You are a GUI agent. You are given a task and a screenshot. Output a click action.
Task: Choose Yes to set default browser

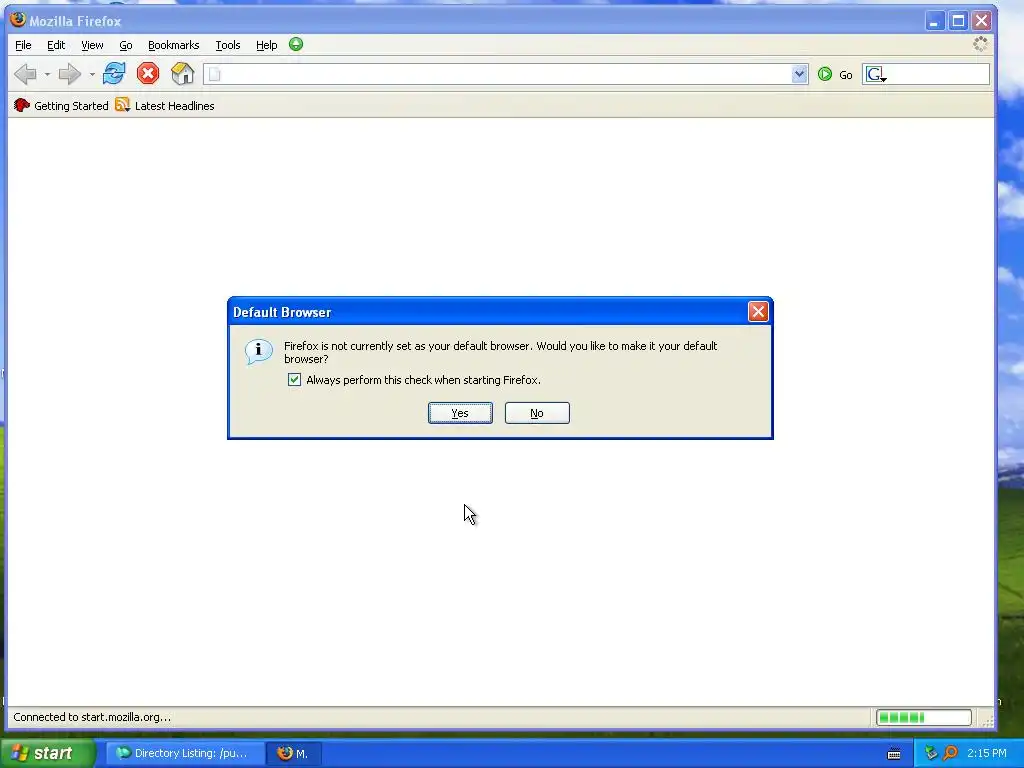coord(460,413)
